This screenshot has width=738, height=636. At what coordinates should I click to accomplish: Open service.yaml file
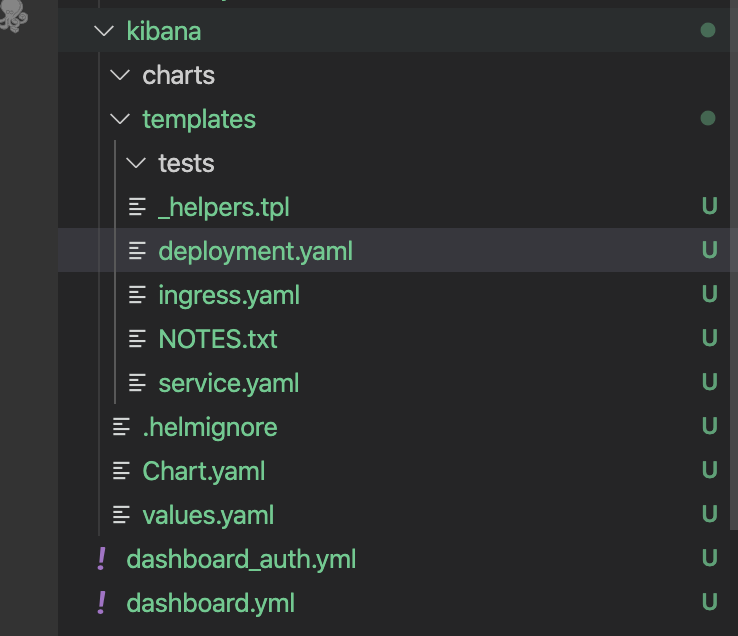point(228,383)
